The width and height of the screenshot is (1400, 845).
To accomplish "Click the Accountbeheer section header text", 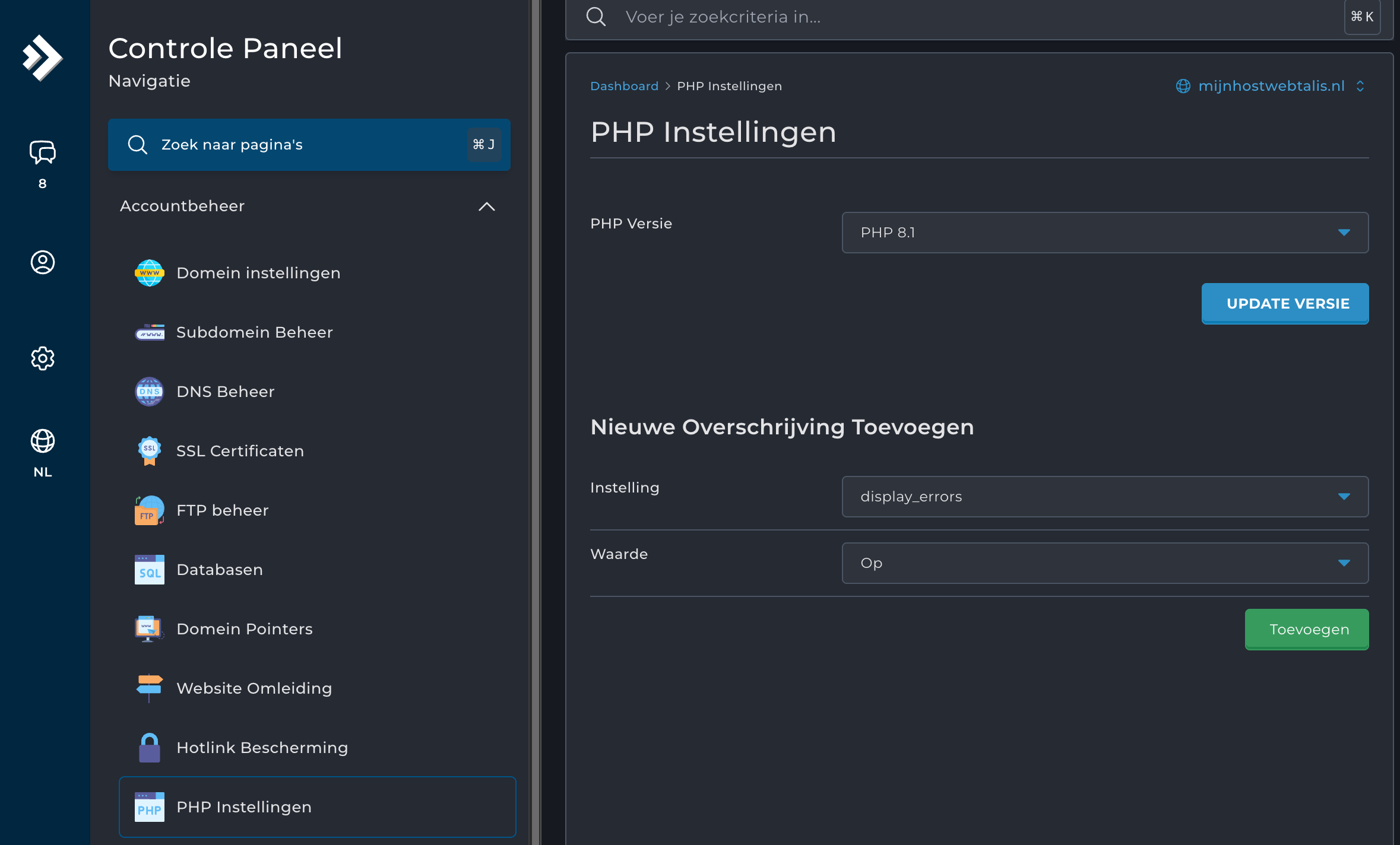I will coord(182,206).
